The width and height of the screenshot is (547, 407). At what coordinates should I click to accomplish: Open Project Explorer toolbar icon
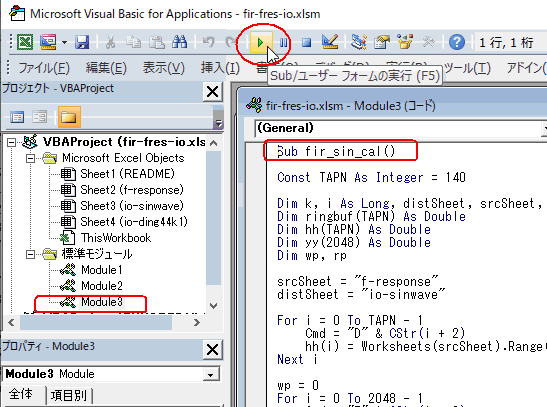tap(359, 42)
